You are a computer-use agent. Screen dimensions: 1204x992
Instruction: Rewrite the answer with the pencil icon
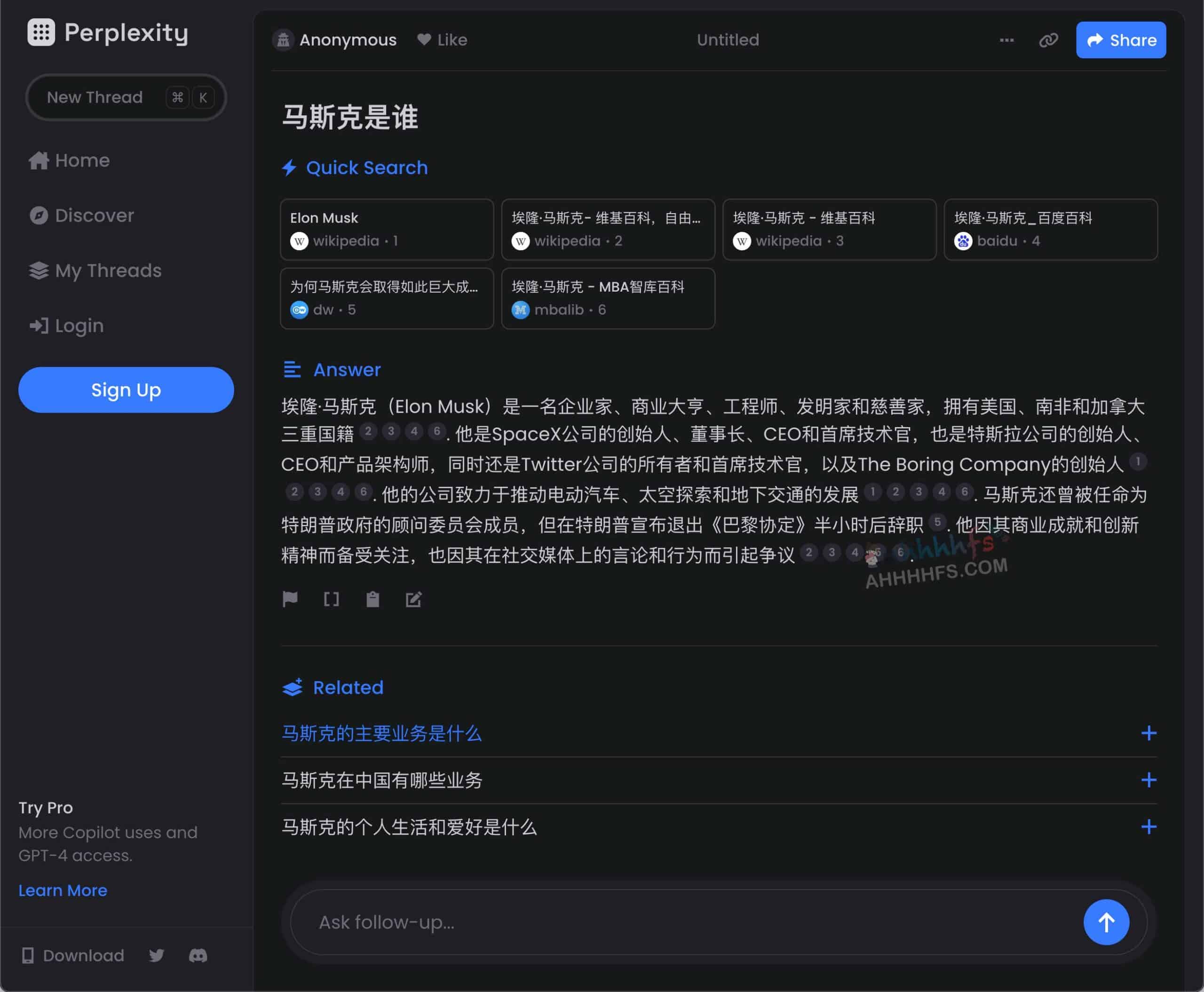tap(414, 599)
